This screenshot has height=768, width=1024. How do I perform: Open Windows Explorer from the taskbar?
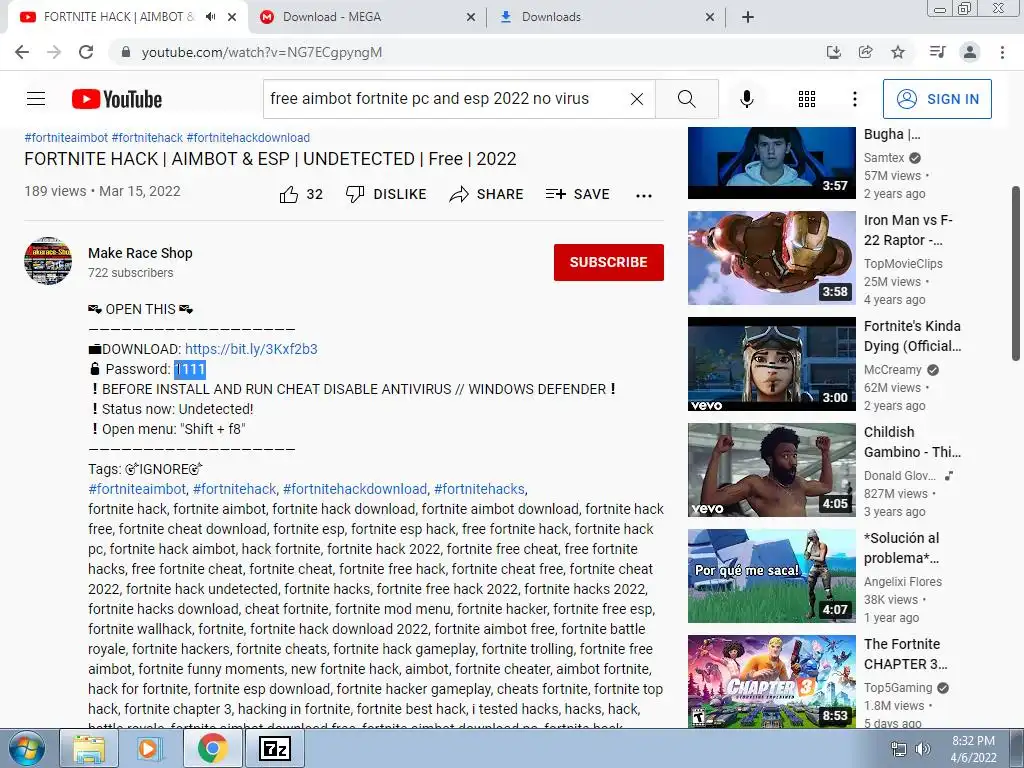pyautogui.click(x=89, y=748)
